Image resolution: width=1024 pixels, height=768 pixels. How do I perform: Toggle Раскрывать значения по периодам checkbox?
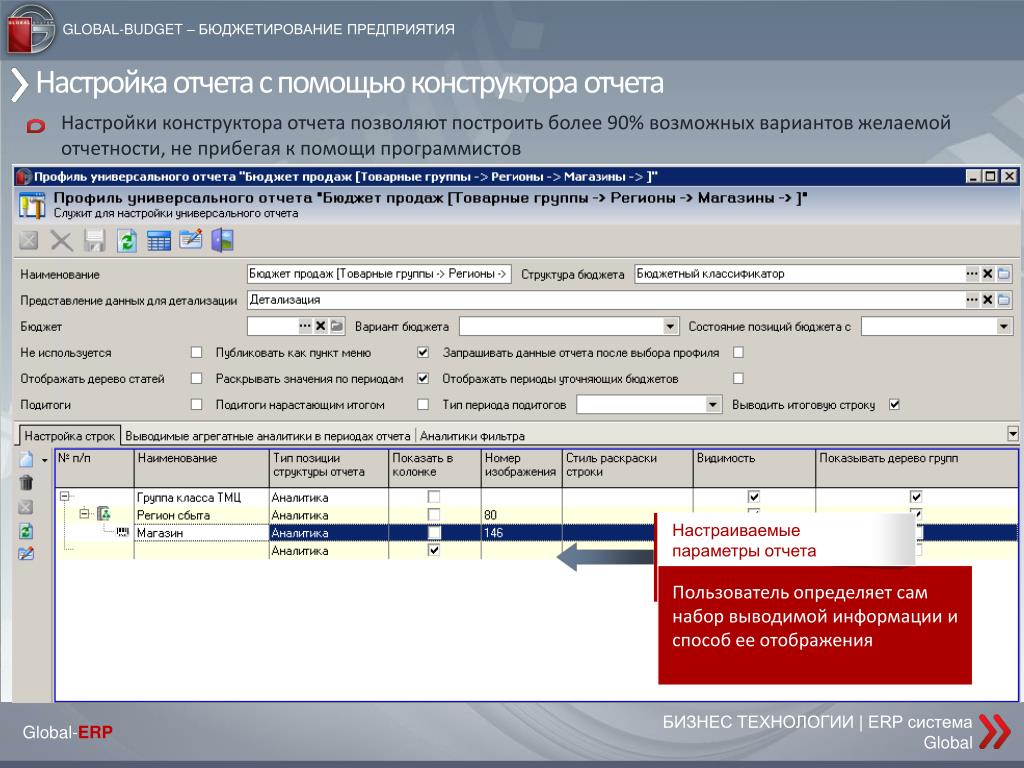point(423,379)
